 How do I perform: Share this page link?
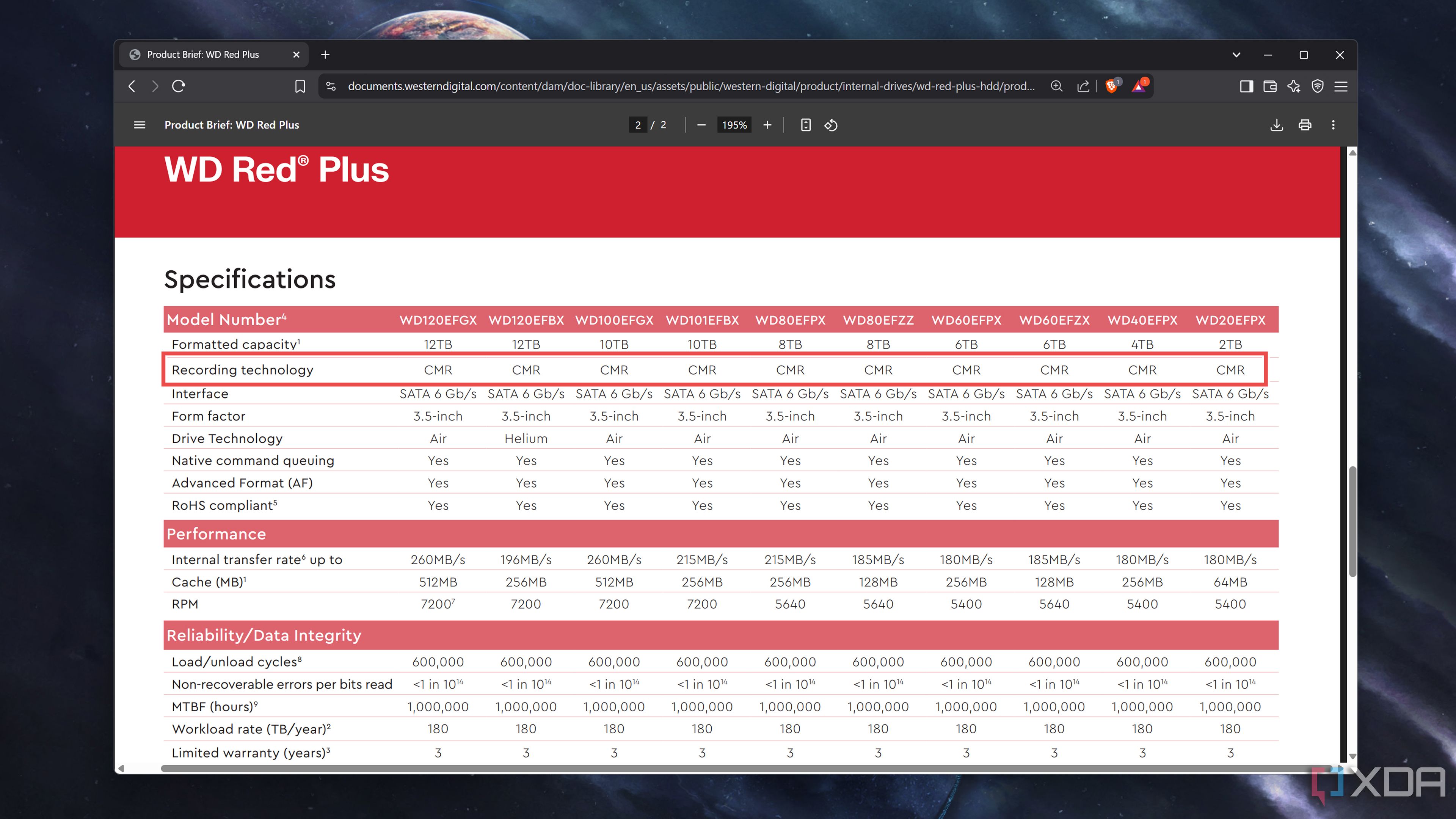[1083, 86]
